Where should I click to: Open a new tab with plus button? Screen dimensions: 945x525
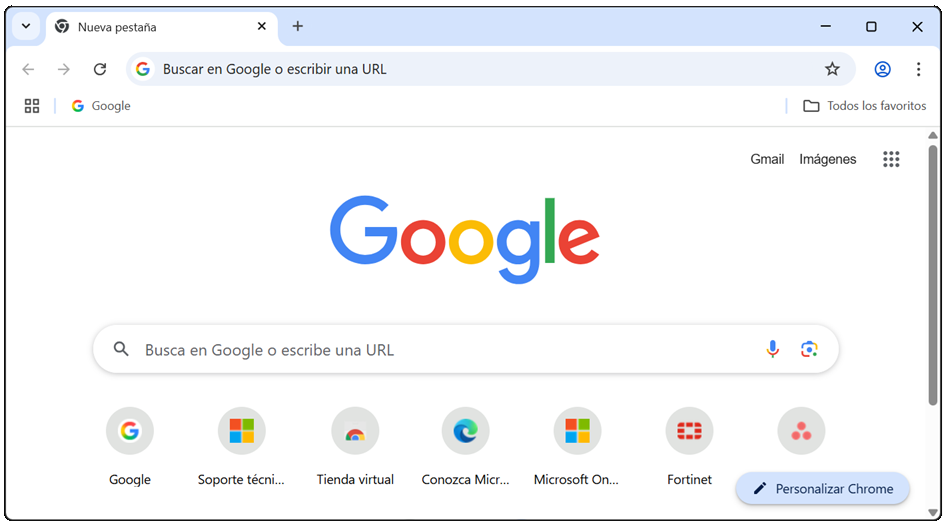click(298, 27)
